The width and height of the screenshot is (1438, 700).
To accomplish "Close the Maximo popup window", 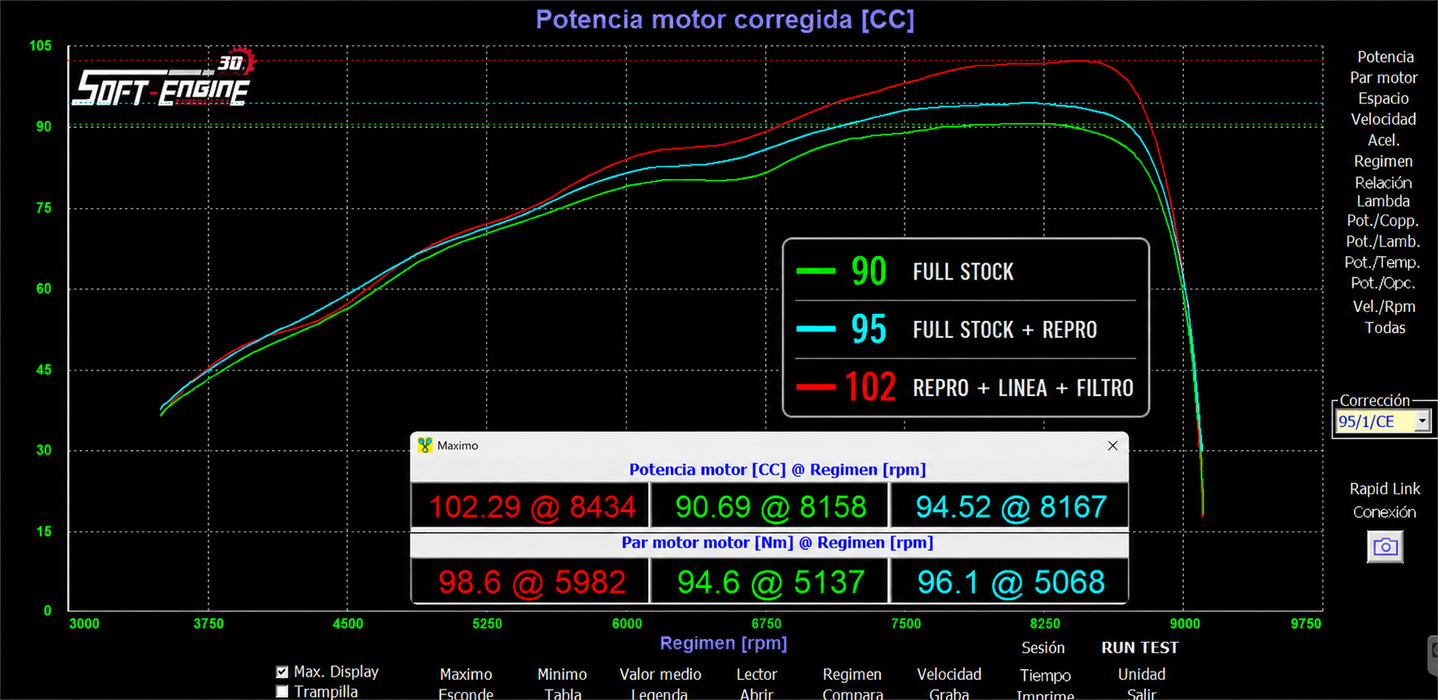I will tap(1112, 446).
